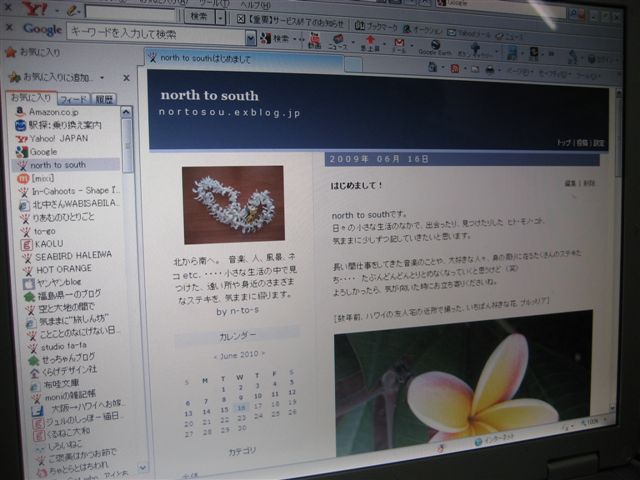Image resolution: width=640 pixels, height=480 pixels.
Task: Click the Google keyword search field
Action: [156, 34]
